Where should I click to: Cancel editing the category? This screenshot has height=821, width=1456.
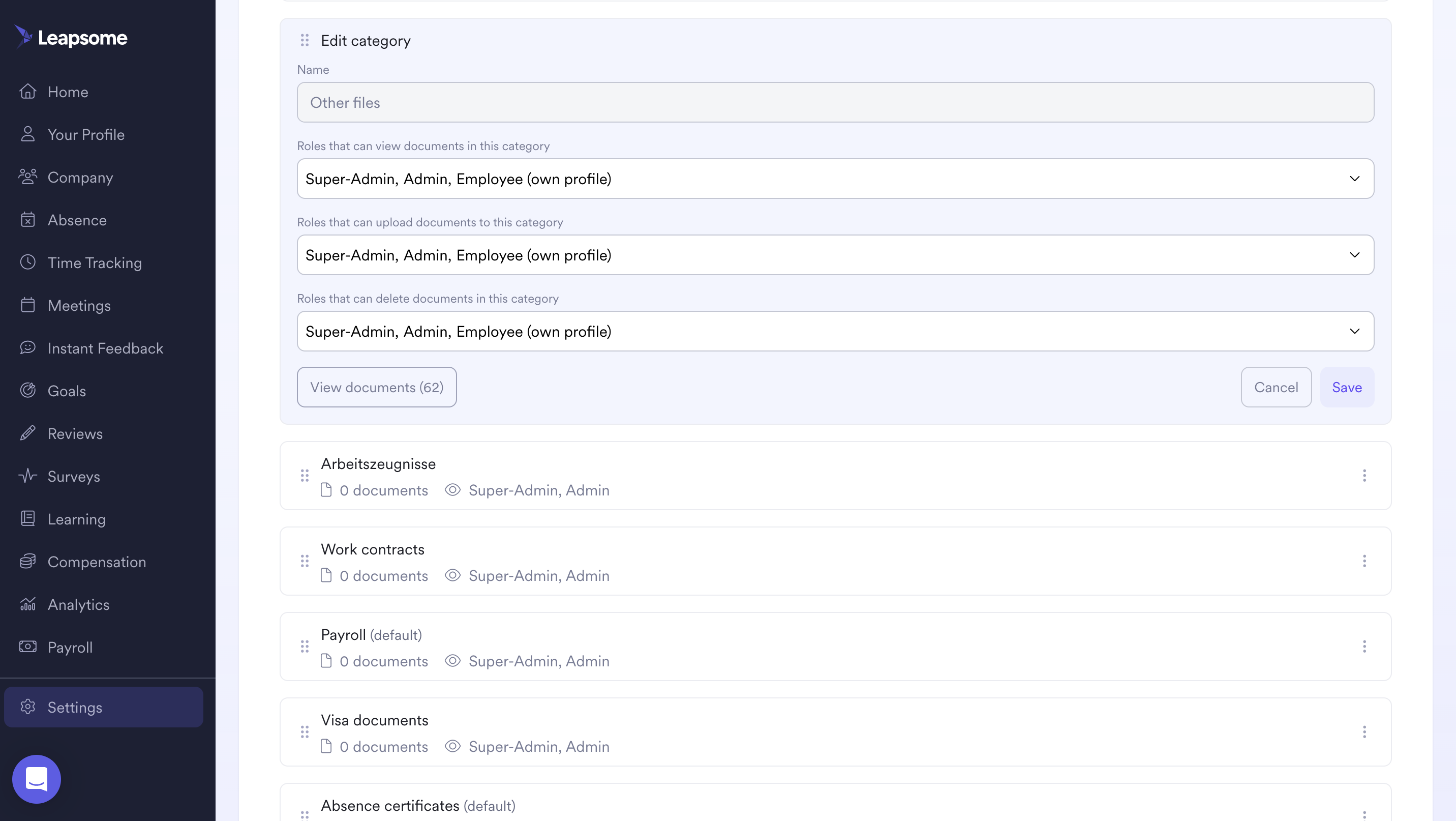click(x=1276, y=387)
